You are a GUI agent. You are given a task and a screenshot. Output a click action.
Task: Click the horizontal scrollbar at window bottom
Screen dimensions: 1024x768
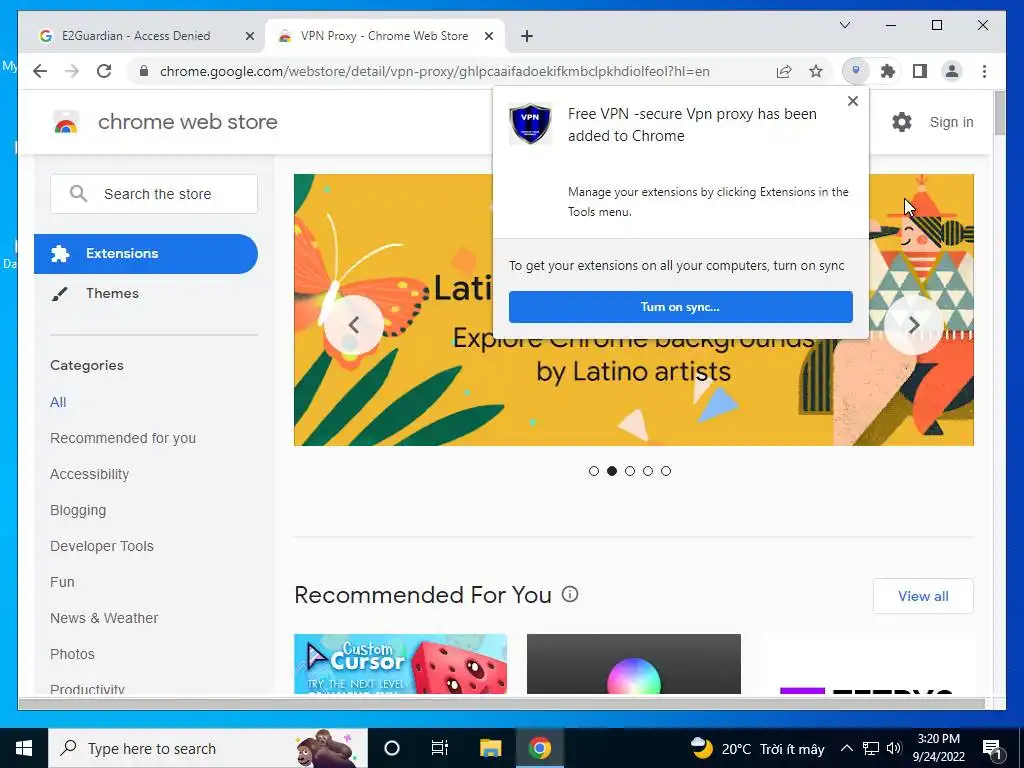(502, 703)
